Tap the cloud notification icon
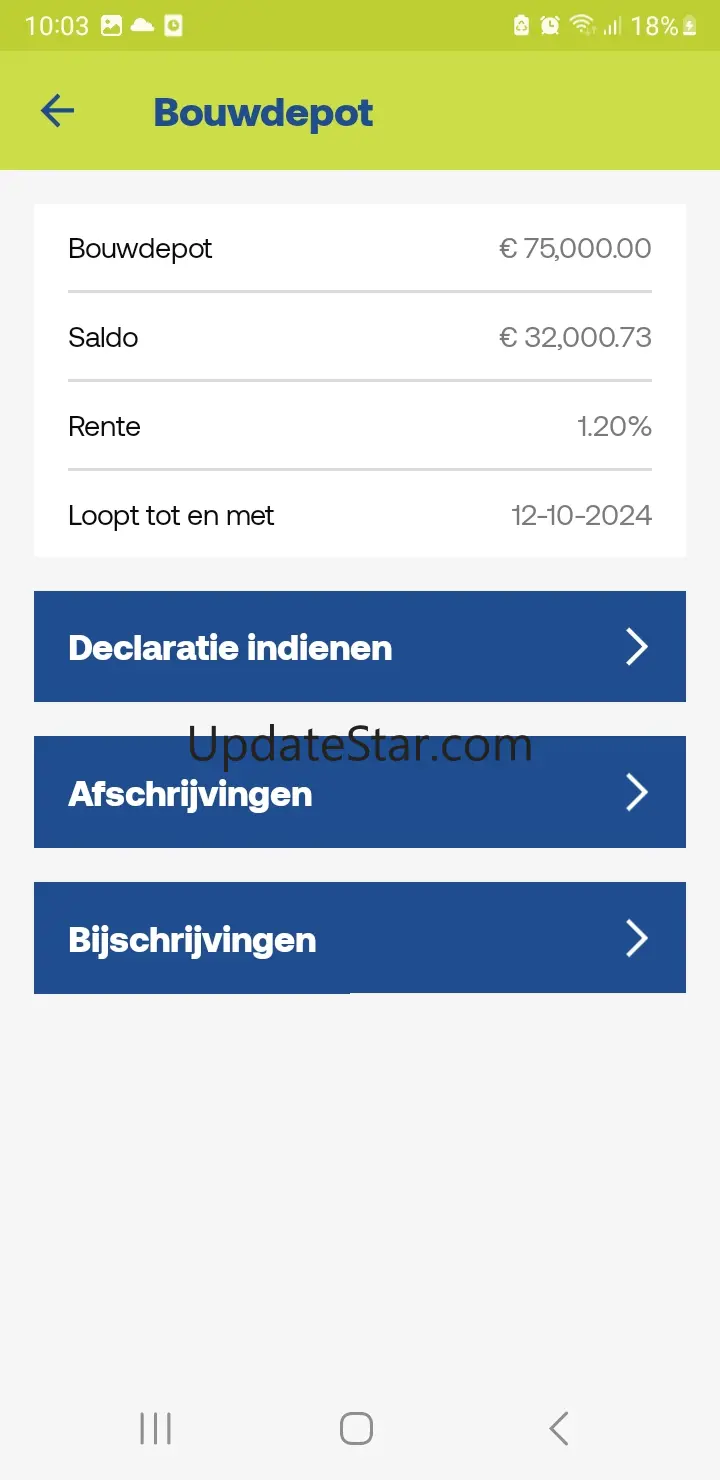Viewport: 720px width, 1480px height. pos(142,26)
